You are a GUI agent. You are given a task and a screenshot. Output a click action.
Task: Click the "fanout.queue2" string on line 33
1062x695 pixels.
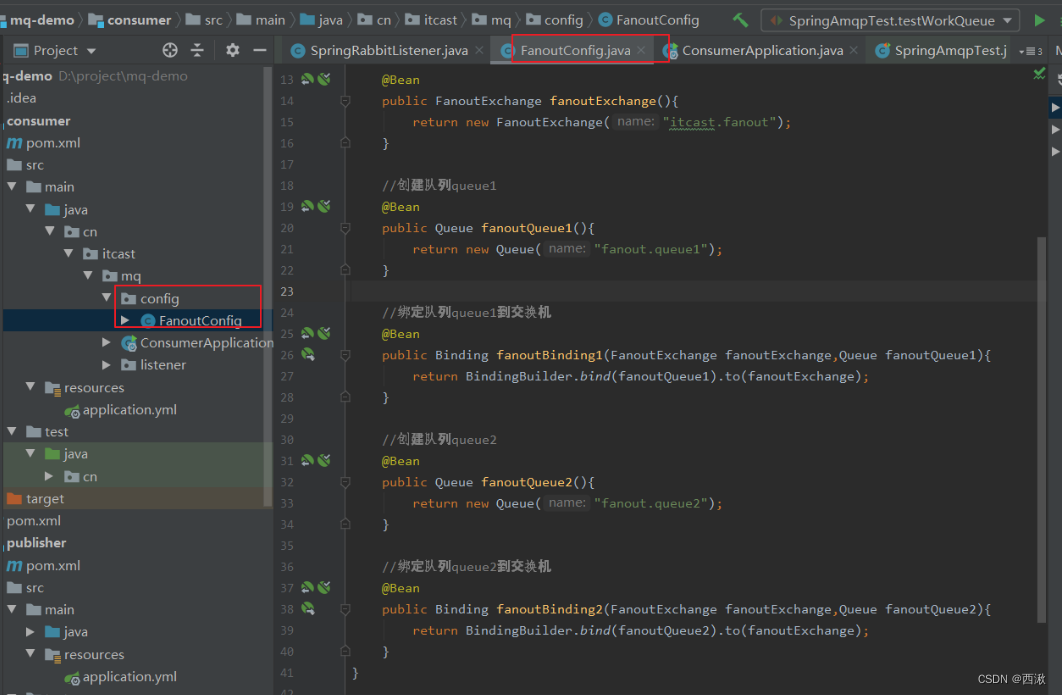click(x=650, y=503)
